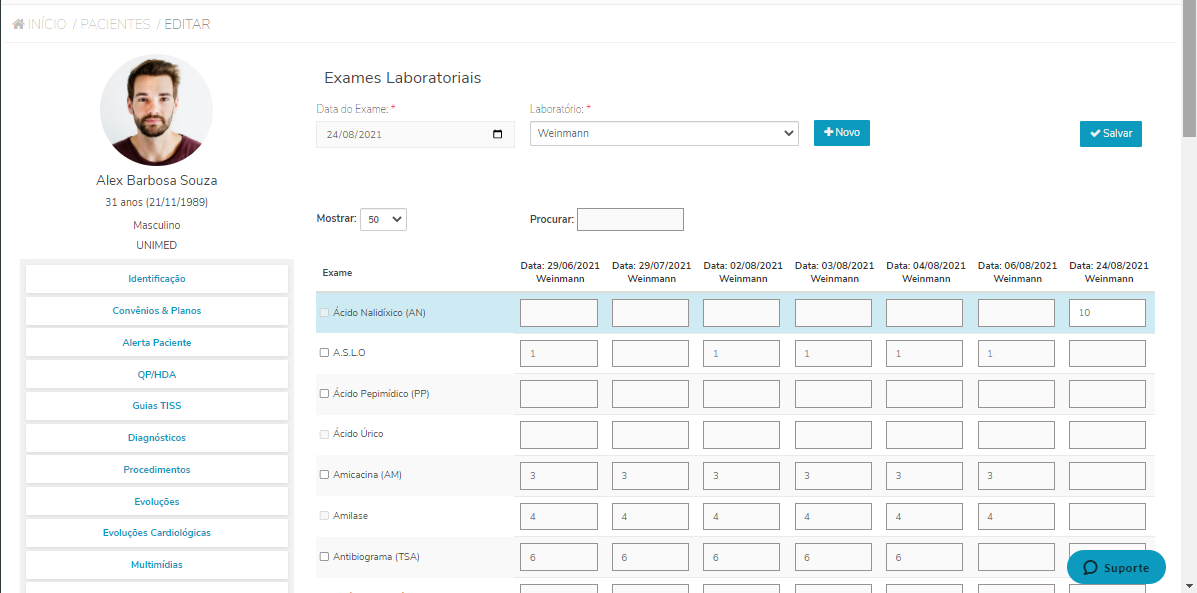1197x593 pixels.
Task: Open the Suporte chat button
Action: [x=1116, y=568]
